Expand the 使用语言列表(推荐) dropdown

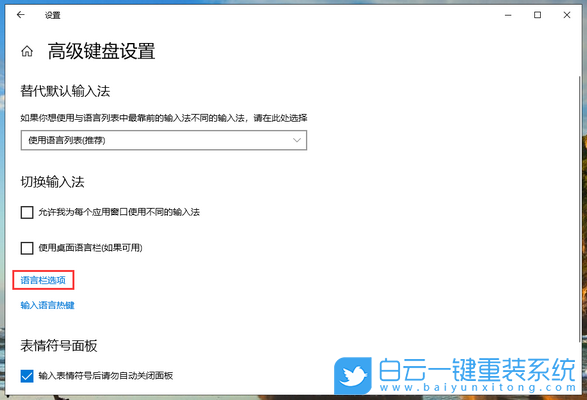coord(164,140)
